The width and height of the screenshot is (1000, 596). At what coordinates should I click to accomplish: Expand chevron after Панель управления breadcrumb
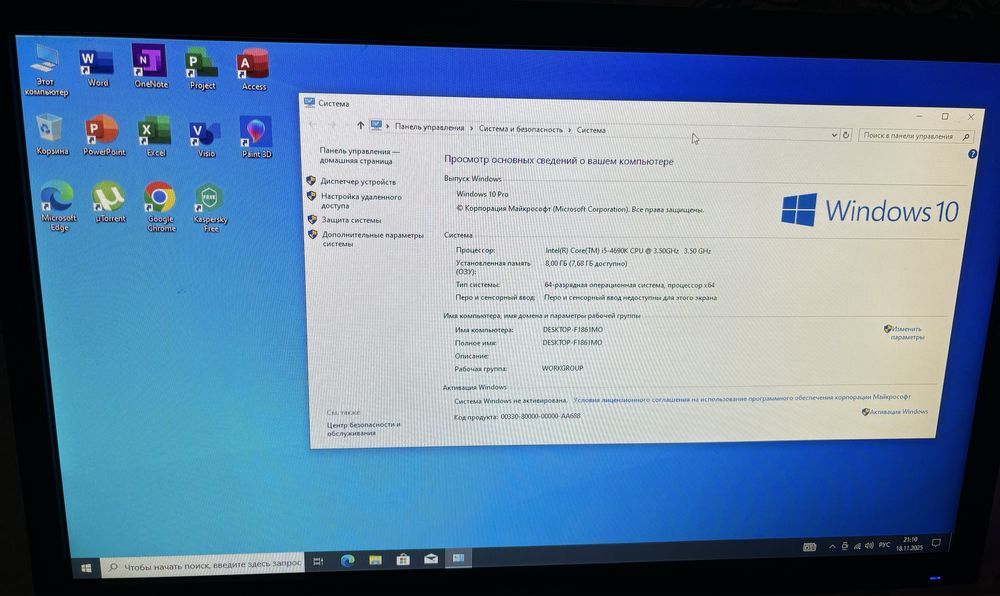point(471,128)
